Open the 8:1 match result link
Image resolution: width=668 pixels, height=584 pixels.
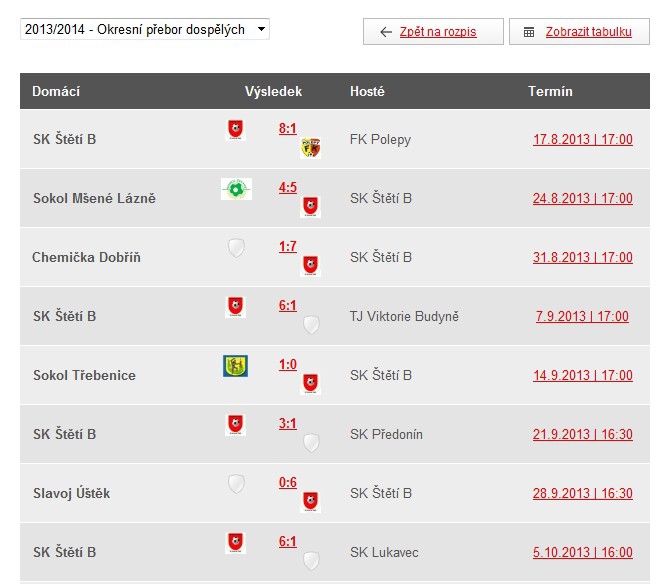[288, 128]
